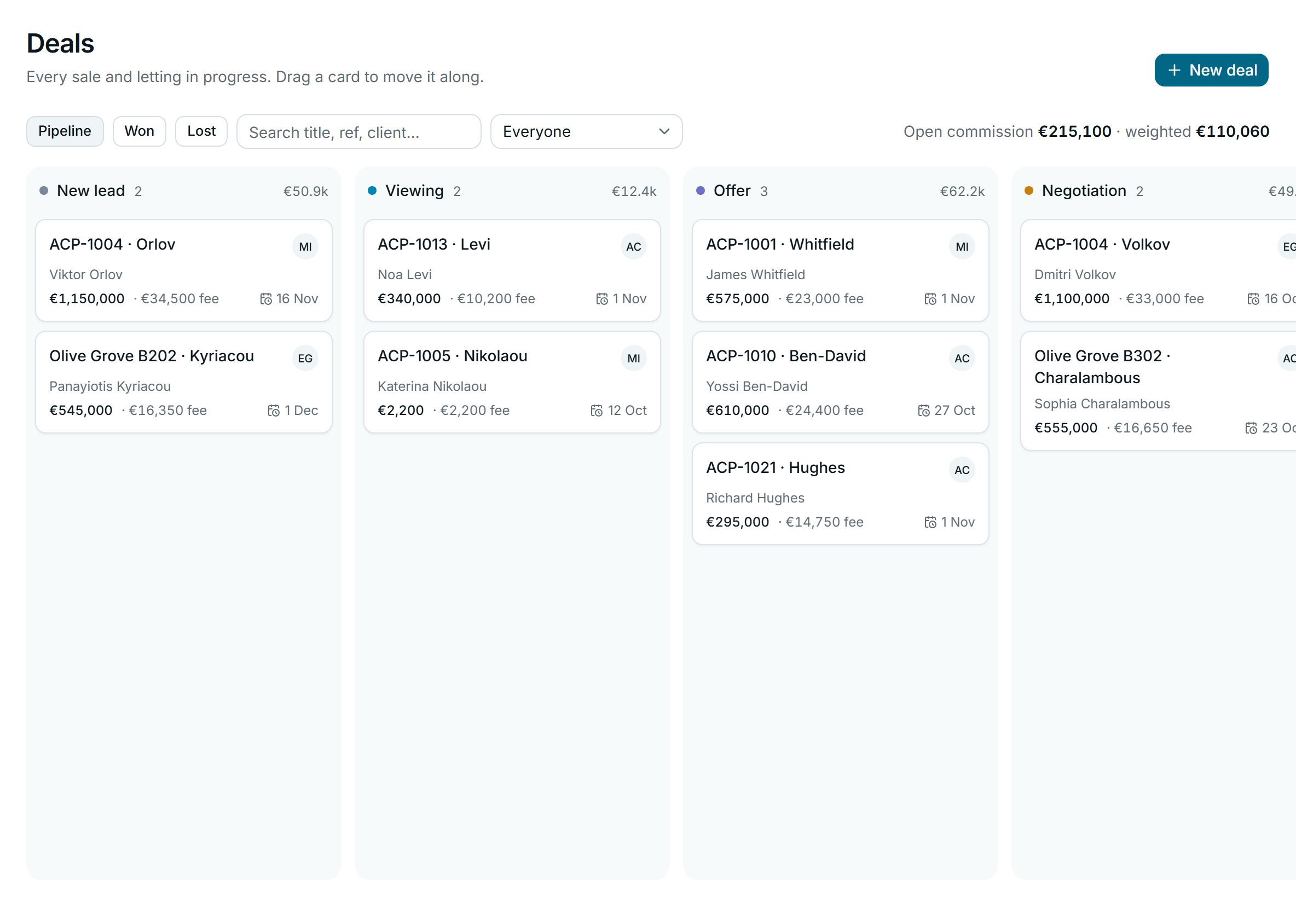Expand the dropdown chevron next to Everyone

tap(664, 131)
